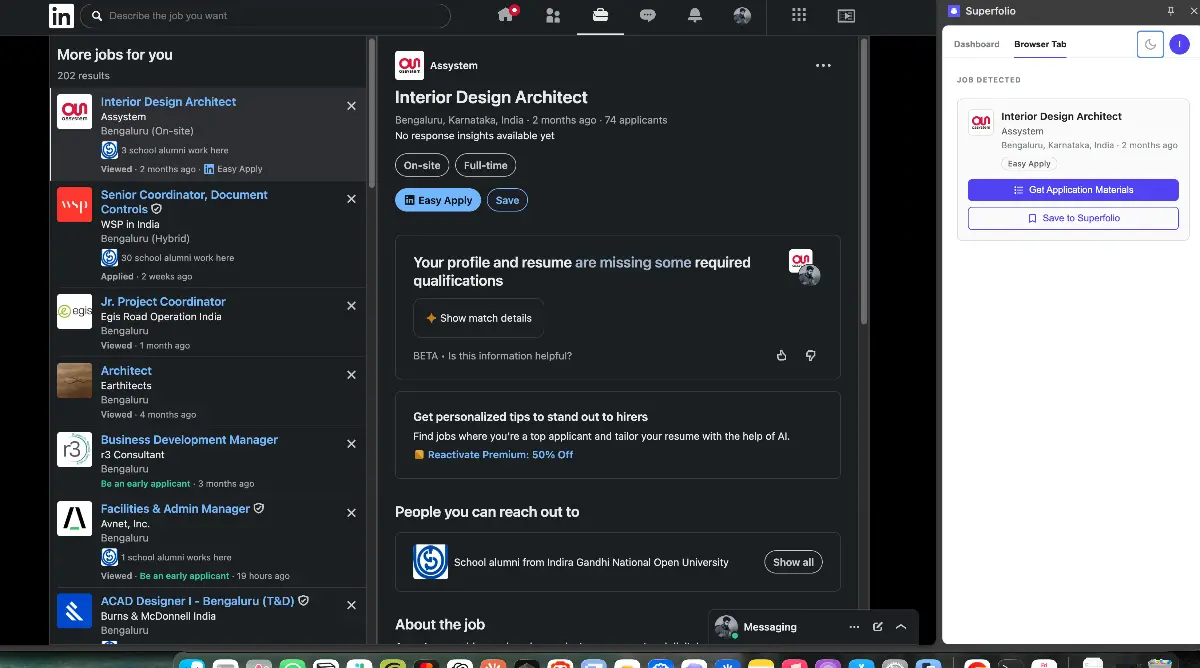The image size is (1200, 668).
Task: Dismiss the Interior Design Architect job card
Action: coord(351,105)
